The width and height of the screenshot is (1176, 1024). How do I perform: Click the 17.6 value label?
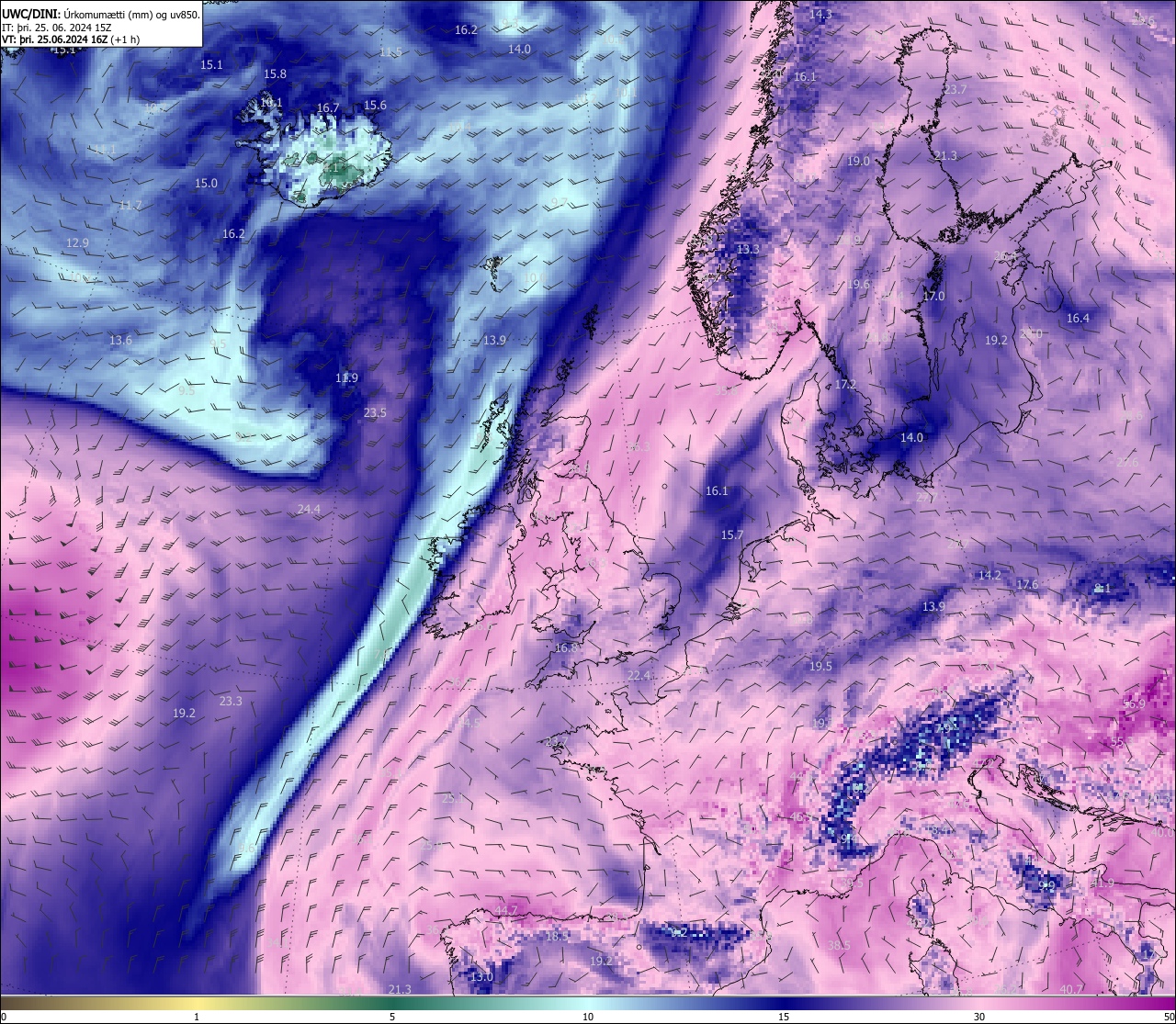(1027, 584)
